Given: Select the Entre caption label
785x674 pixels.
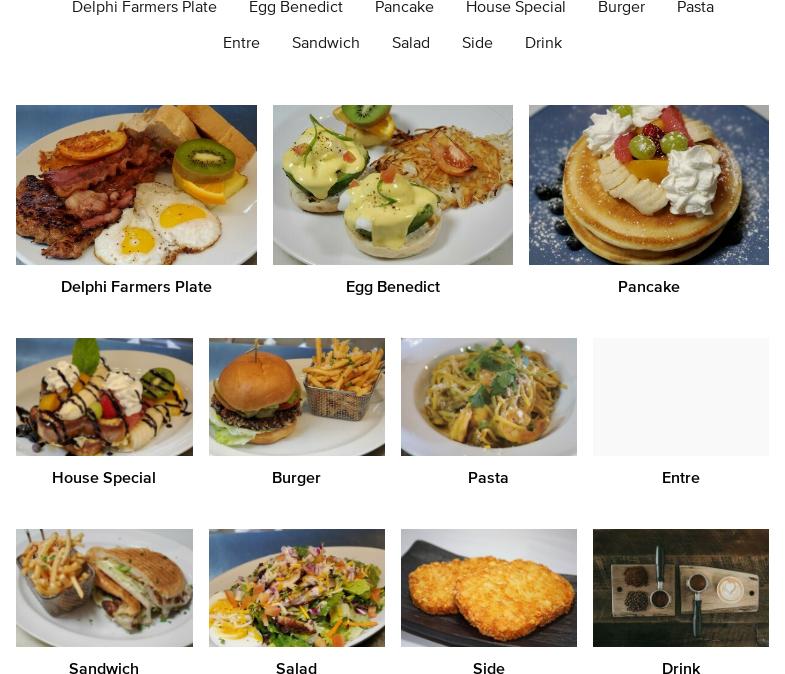Looking at the screenshot, I should 681,478.
